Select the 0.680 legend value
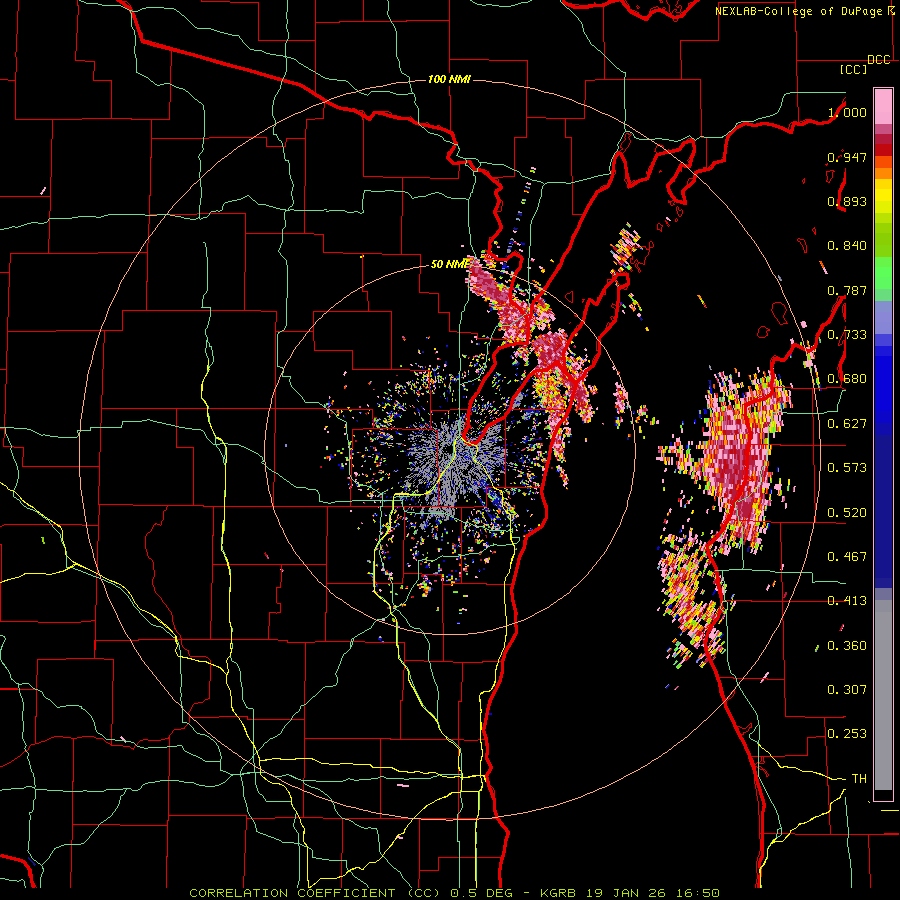Screen dimensions: 900x900 tap(847, 379)
